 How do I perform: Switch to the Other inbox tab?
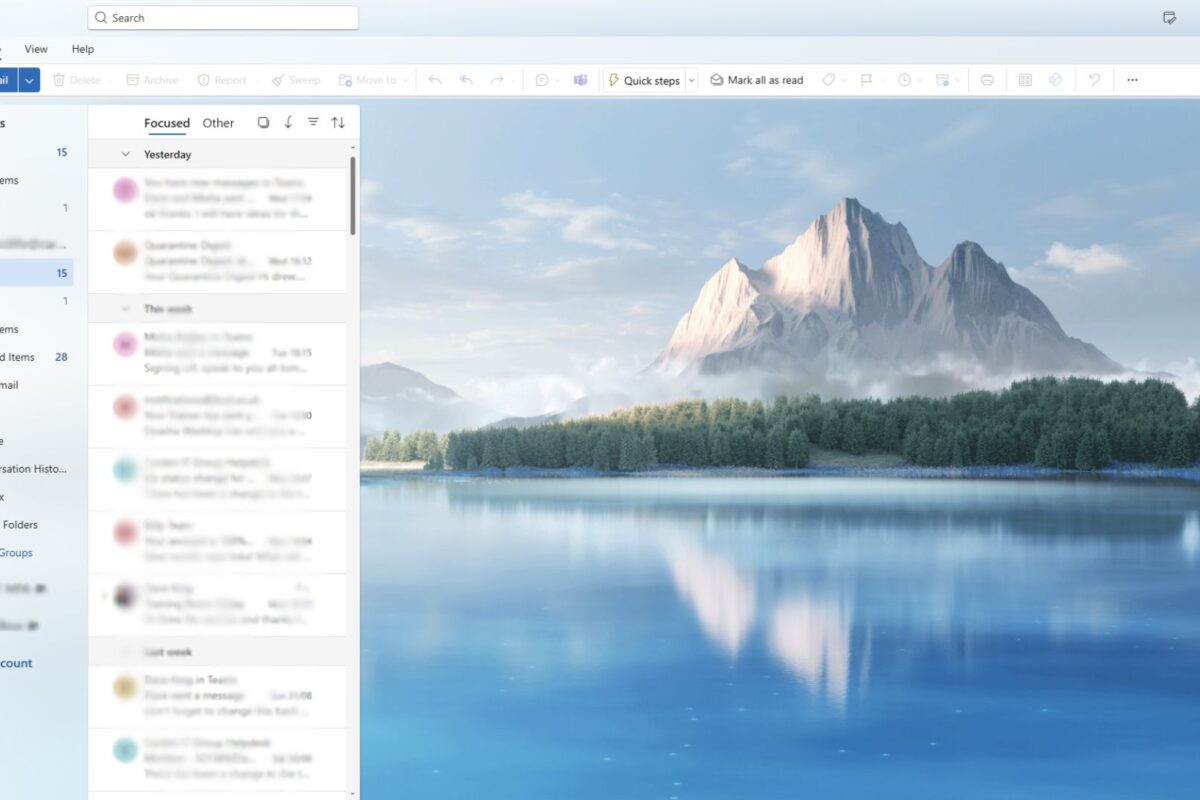click(218, 123)
